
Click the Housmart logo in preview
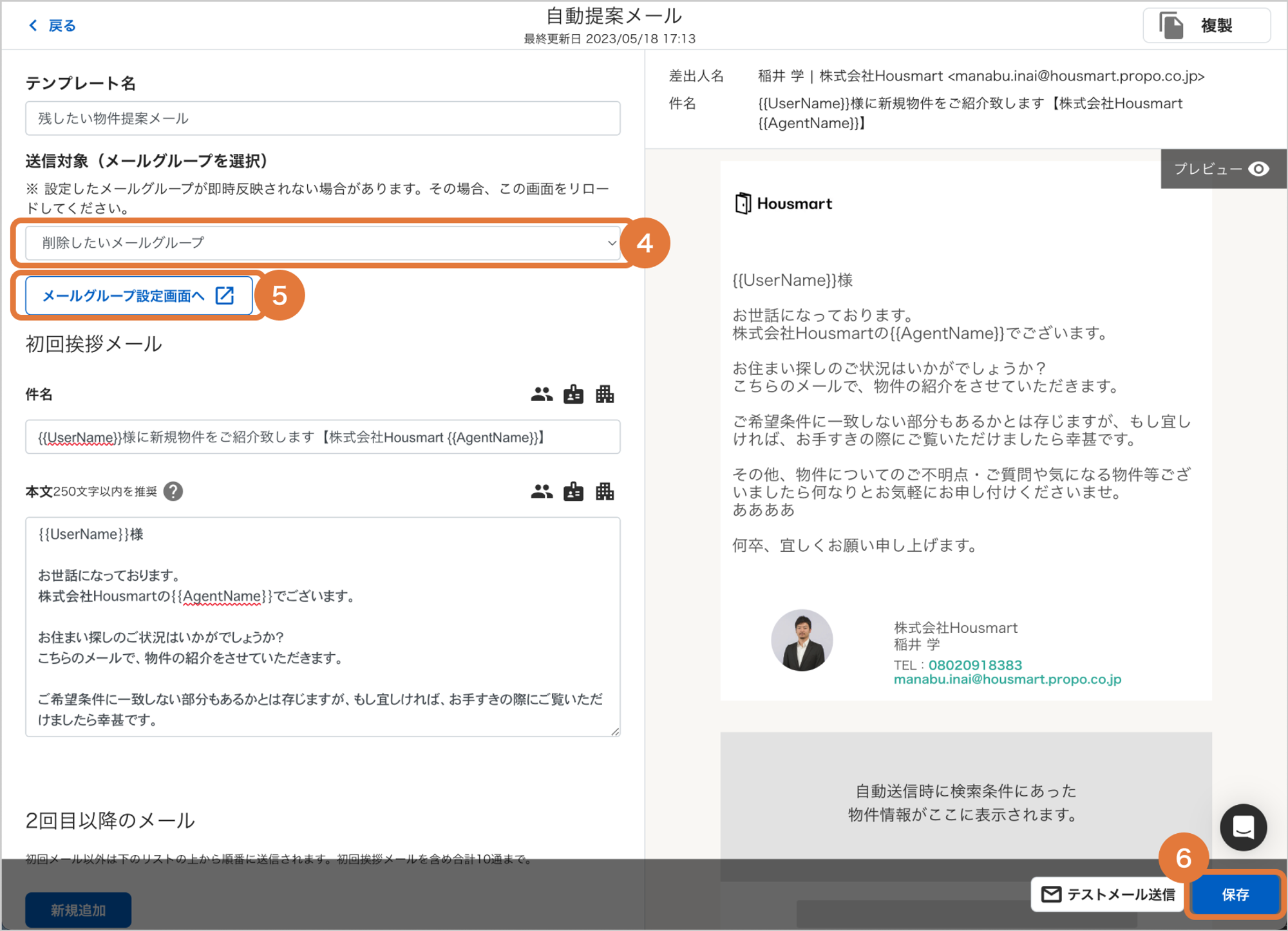point(783,203)
